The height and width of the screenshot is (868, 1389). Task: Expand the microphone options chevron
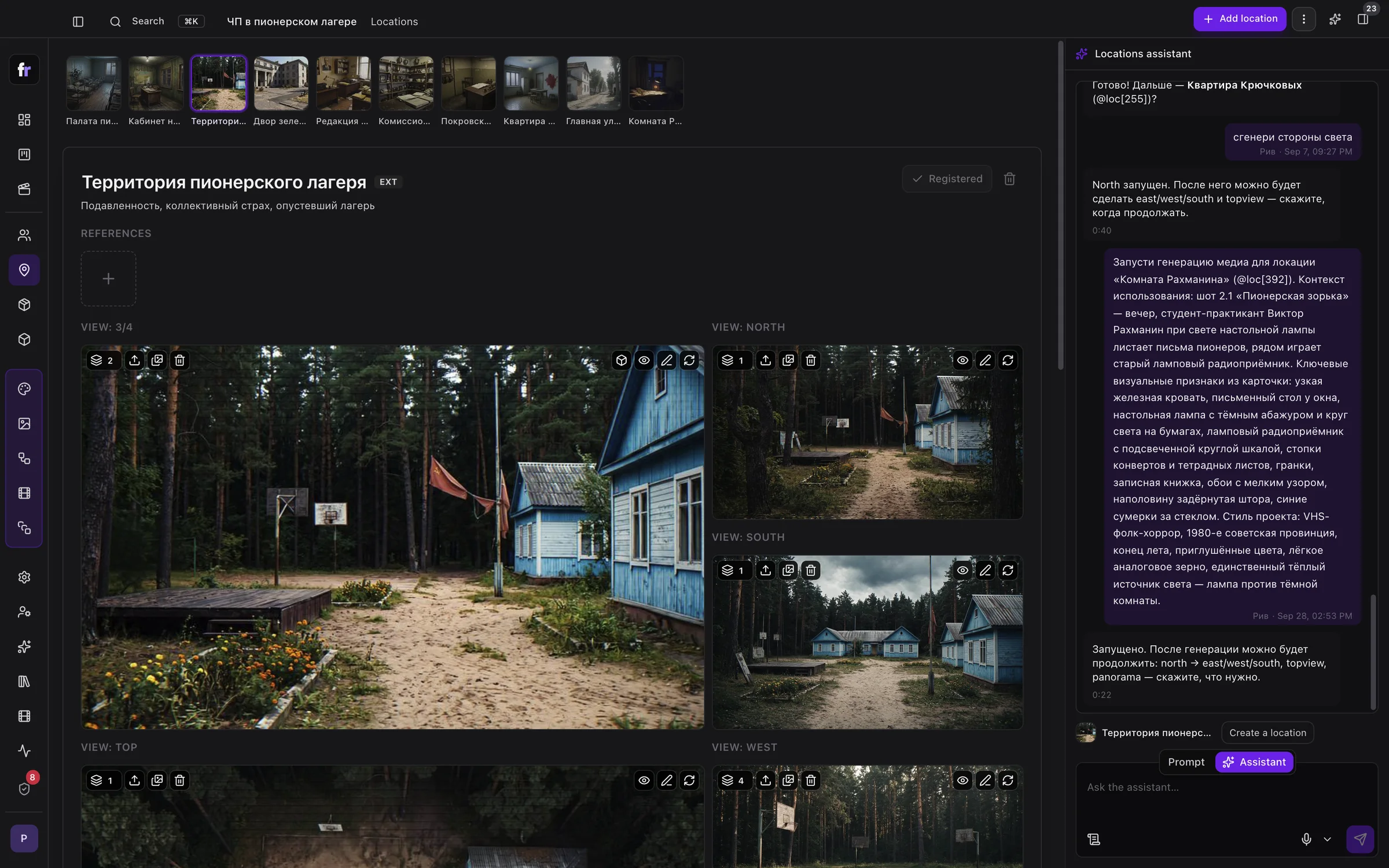1327,839
